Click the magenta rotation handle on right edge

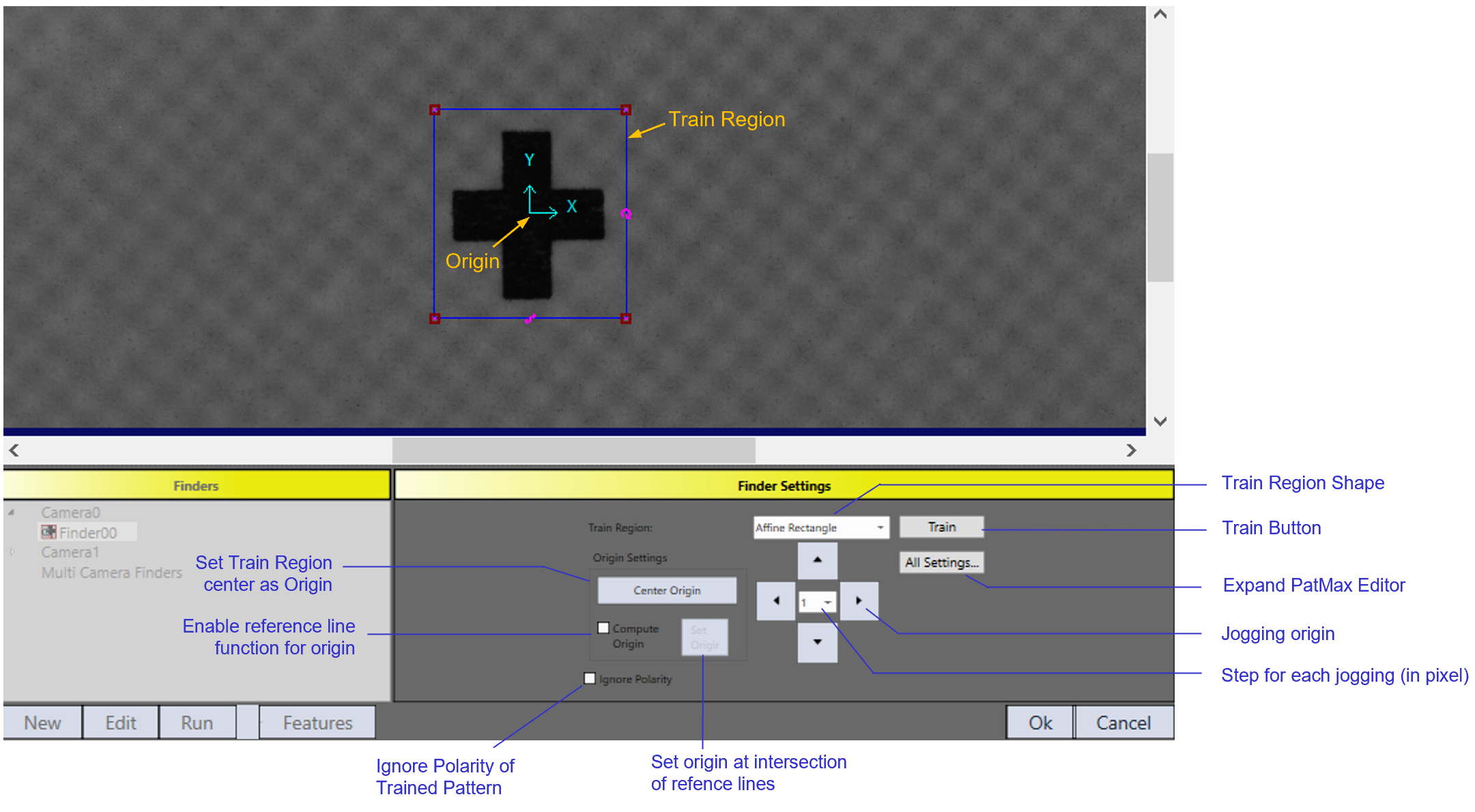click(x=626, y=214)
